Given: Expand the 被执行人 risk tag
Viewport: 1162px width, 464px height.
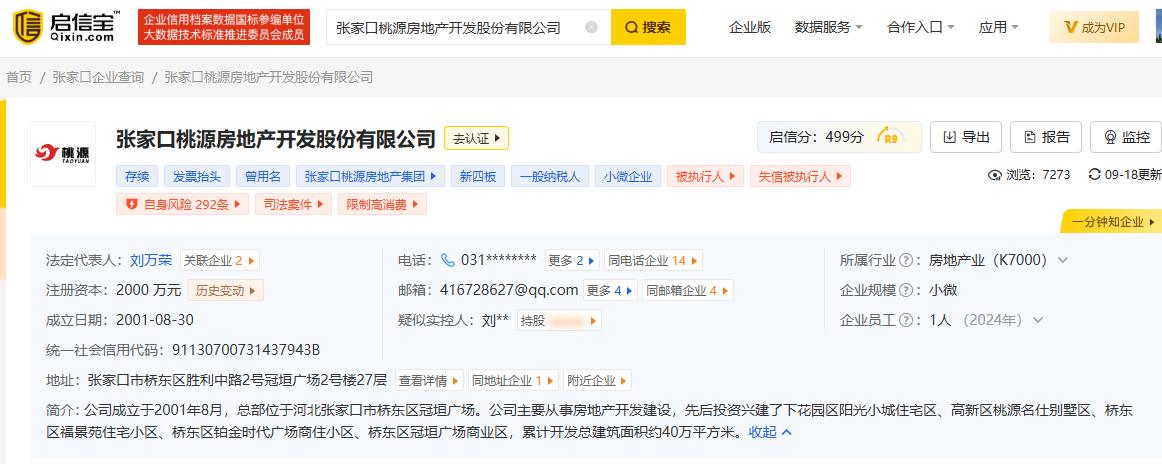Looking at the screenshot, I should pyautogui.click(x=705, y=176).
